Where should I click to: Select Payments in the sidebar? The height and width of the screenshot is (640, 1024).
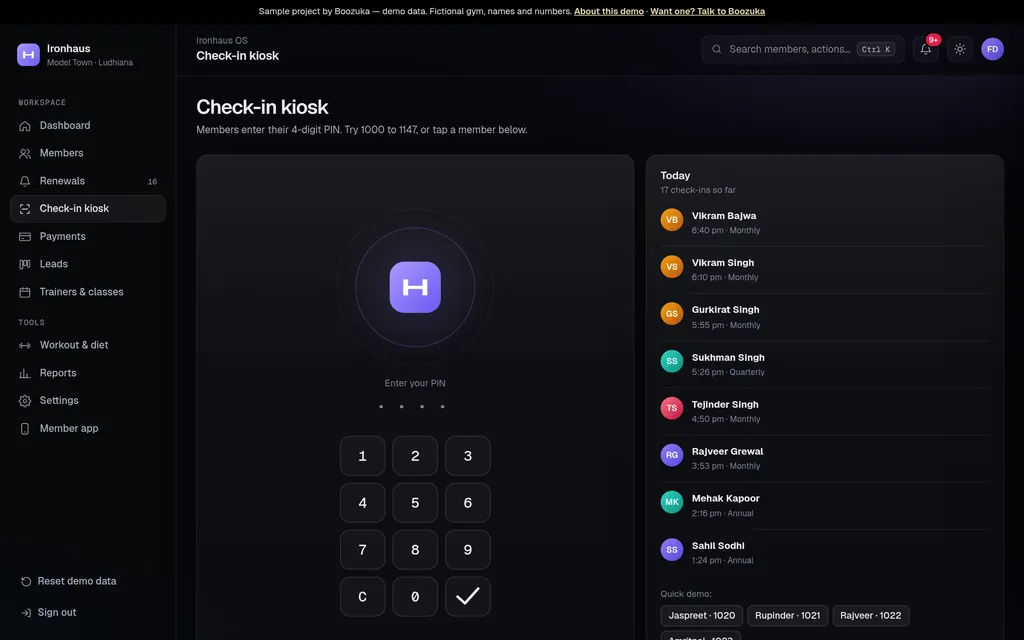(x=88, y=236)
